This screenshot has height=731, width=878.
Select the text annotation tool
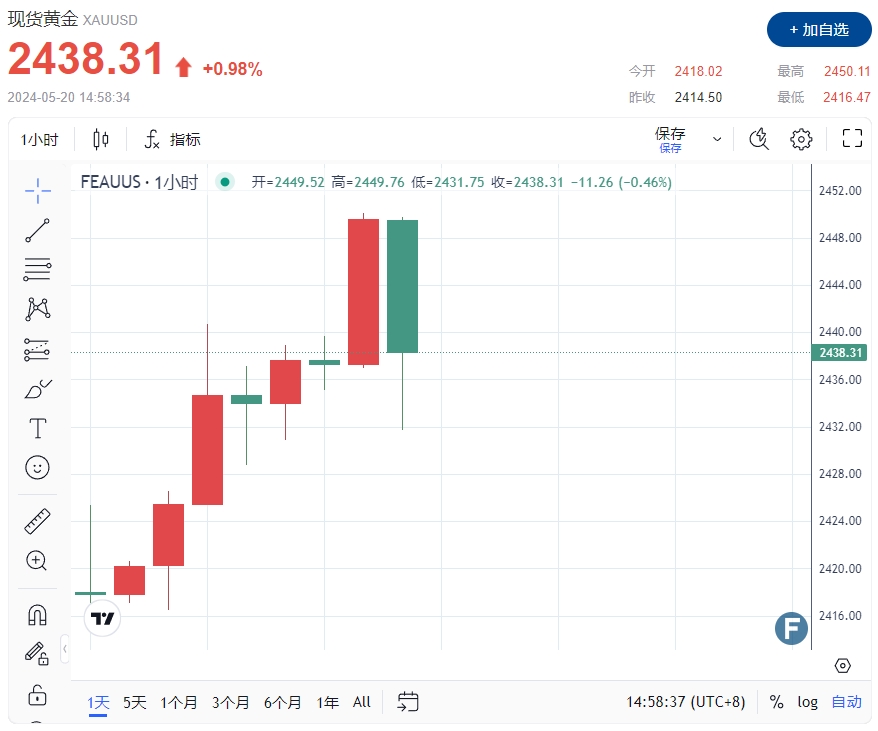pyautogui.click(x=38, y=429)
